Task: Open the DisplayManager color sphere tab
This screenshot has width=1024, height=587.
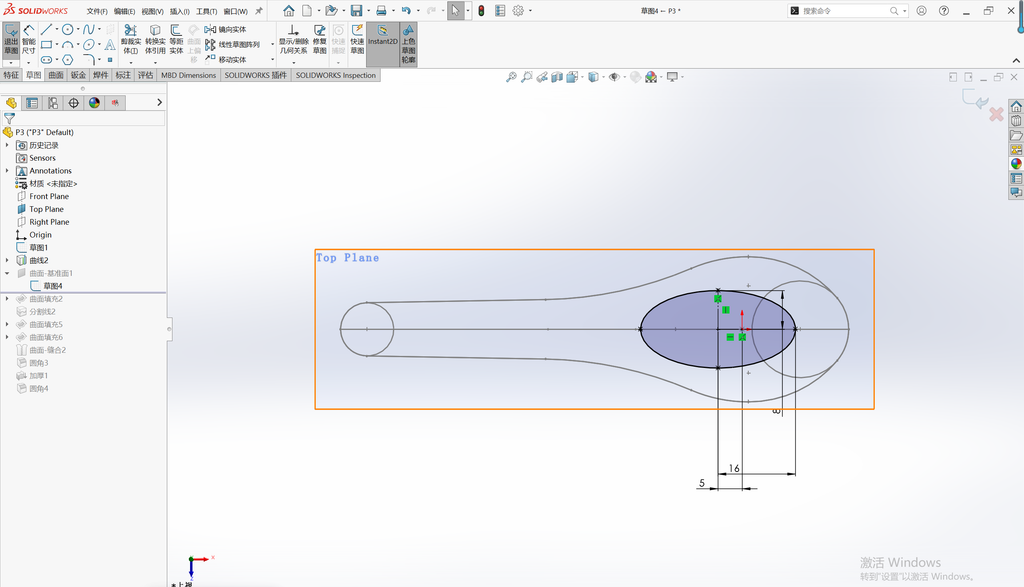Action: [95, 103]
